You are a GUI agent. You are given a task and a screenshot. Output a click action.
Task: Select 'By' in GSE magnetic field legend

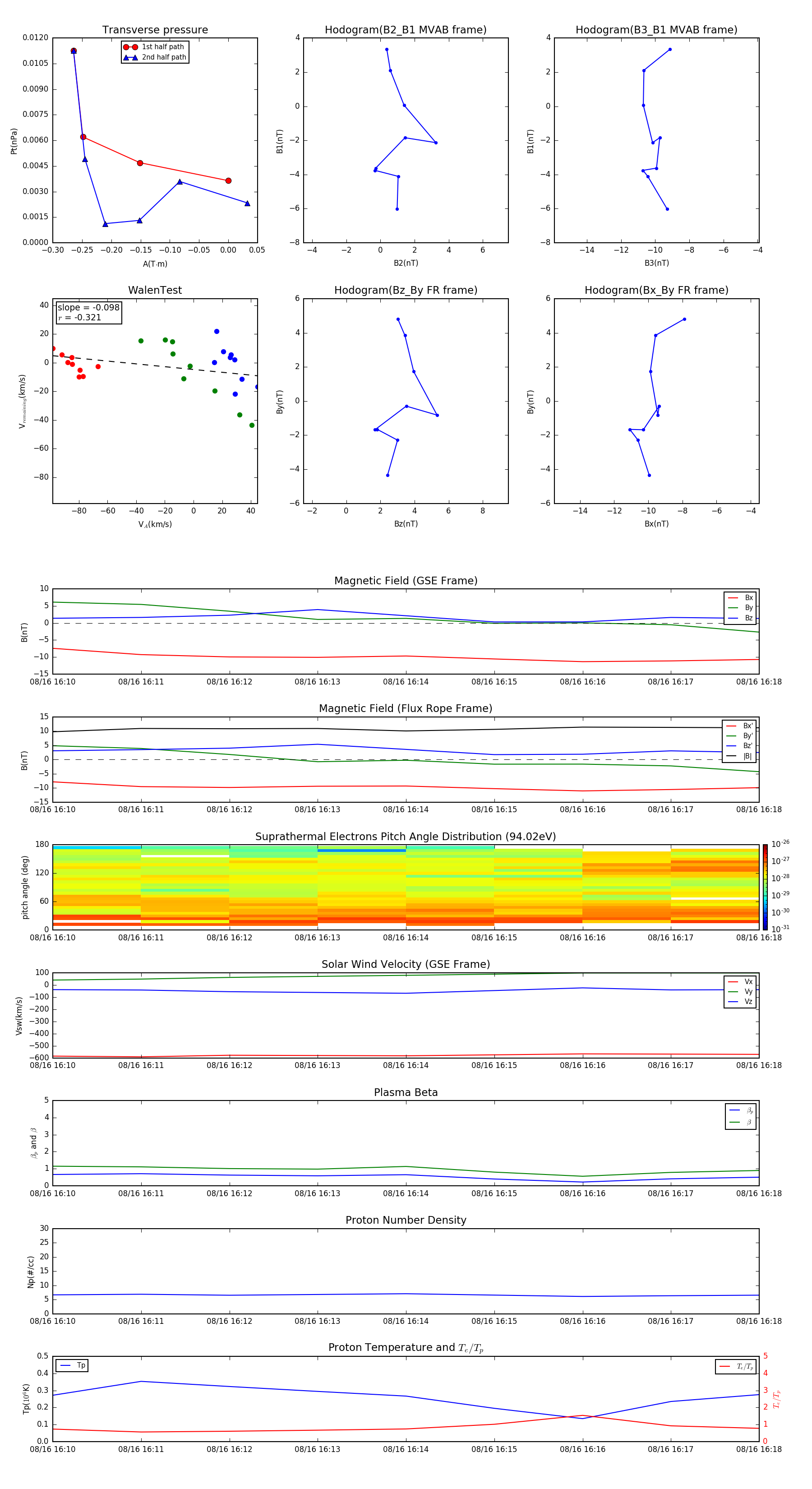[741, 607]
